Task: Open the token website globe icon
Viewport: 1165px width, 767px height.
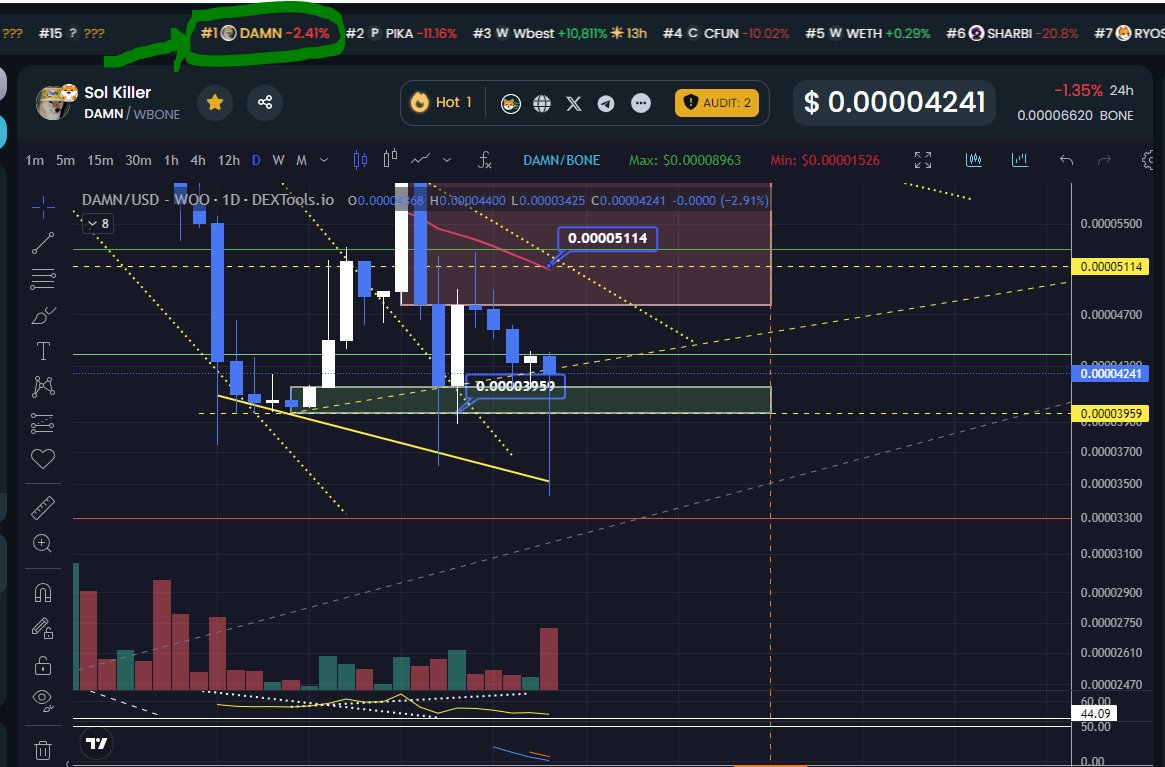Action: pos(542,103)
